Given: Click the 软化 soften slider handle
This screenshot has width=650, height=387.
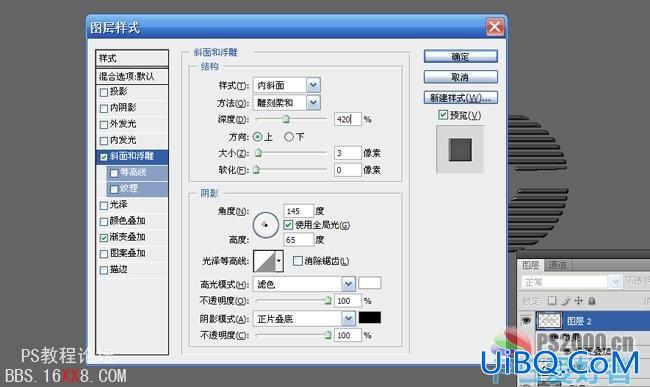Looking at the screenshot, I should coord(256,169).
